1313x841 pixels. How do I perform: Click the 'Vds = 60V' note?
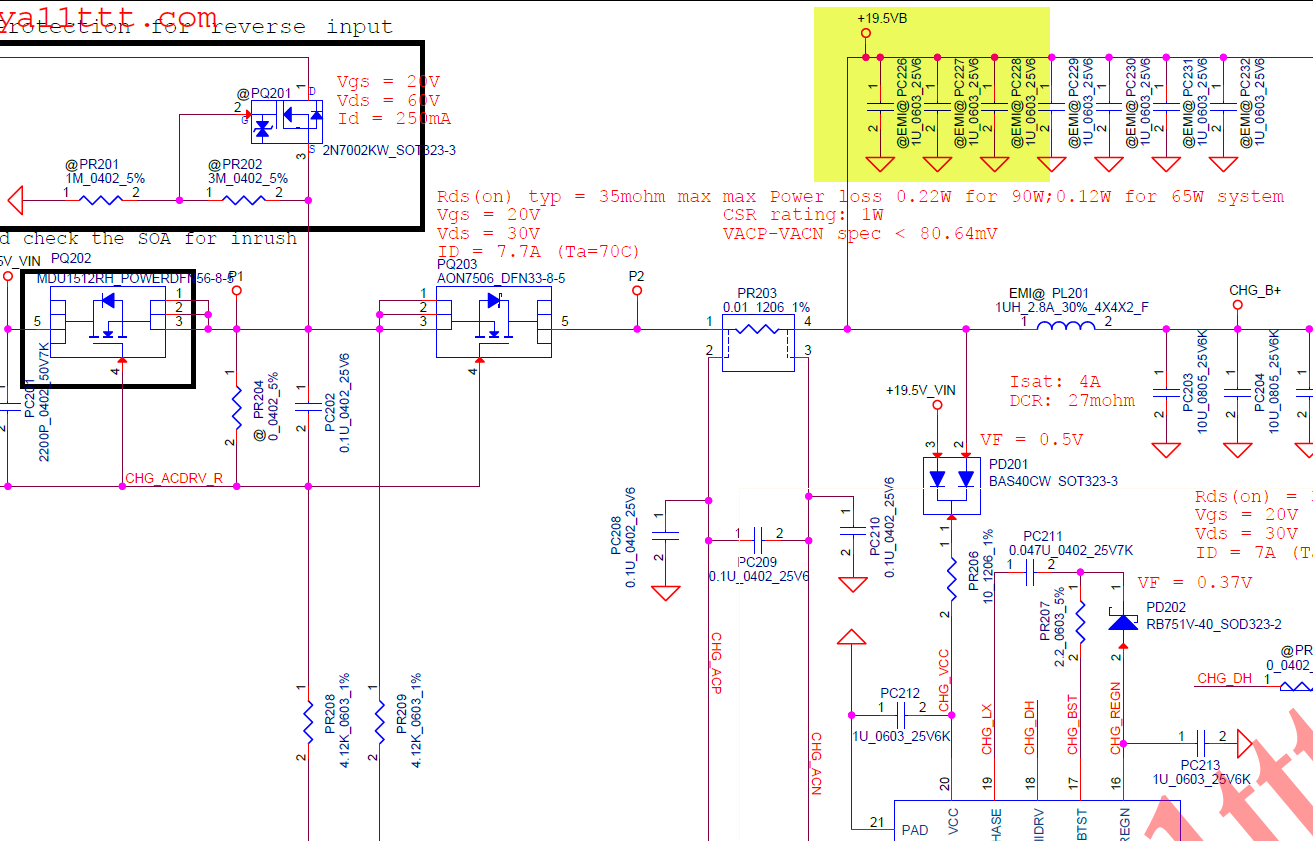[x=388, y=100]
